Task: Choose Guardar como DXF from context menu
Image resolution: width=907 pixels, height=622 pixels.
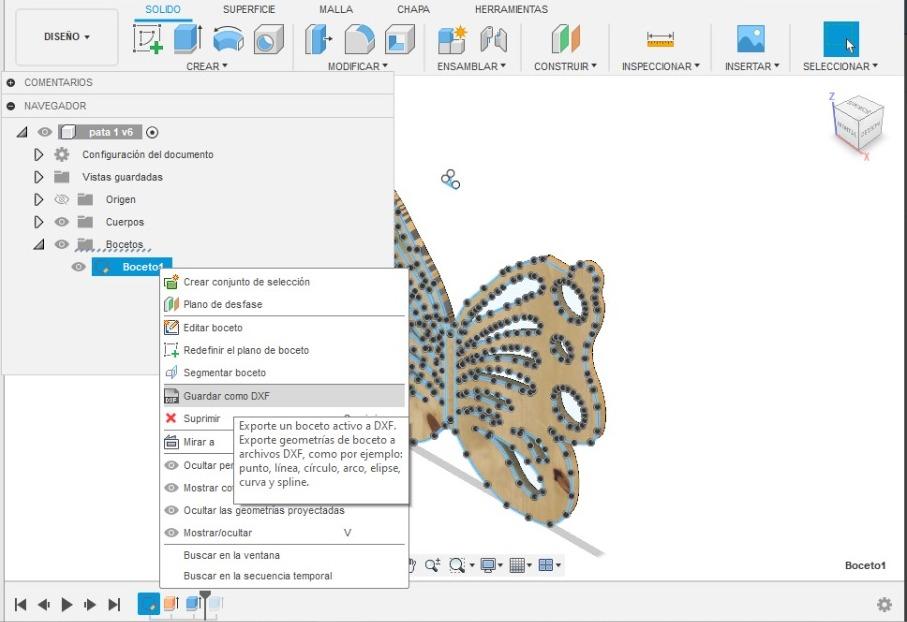Action: tap(284, 396)
